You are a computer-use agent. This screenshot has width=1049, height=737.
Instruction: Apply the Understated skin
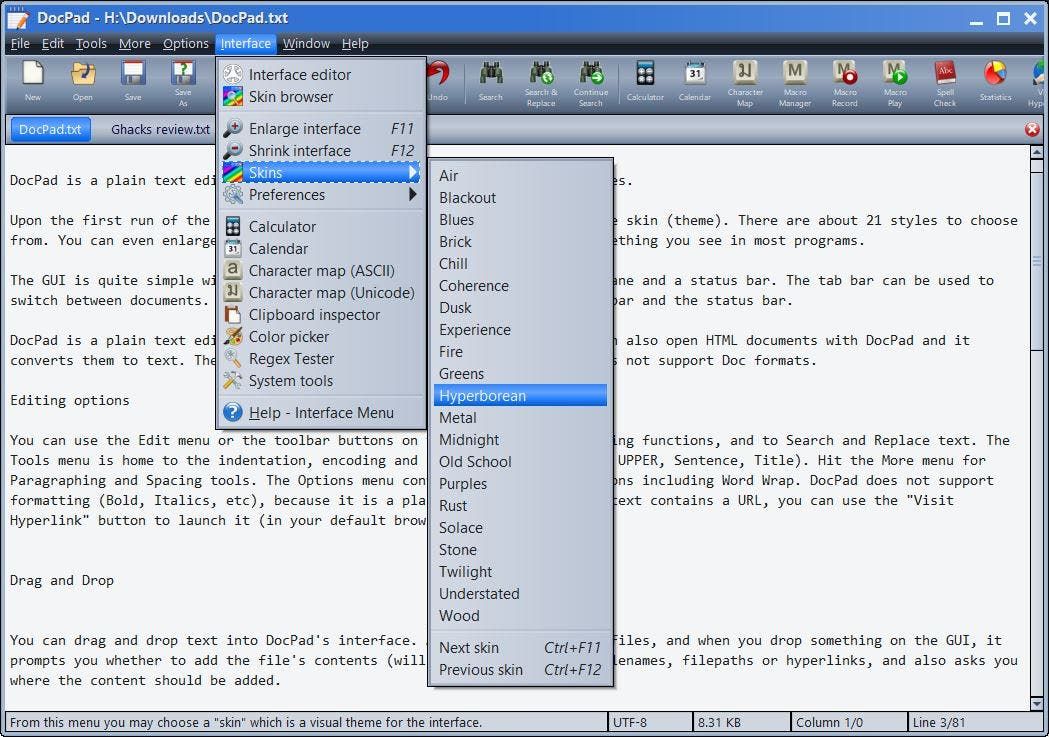pos(520,595)
